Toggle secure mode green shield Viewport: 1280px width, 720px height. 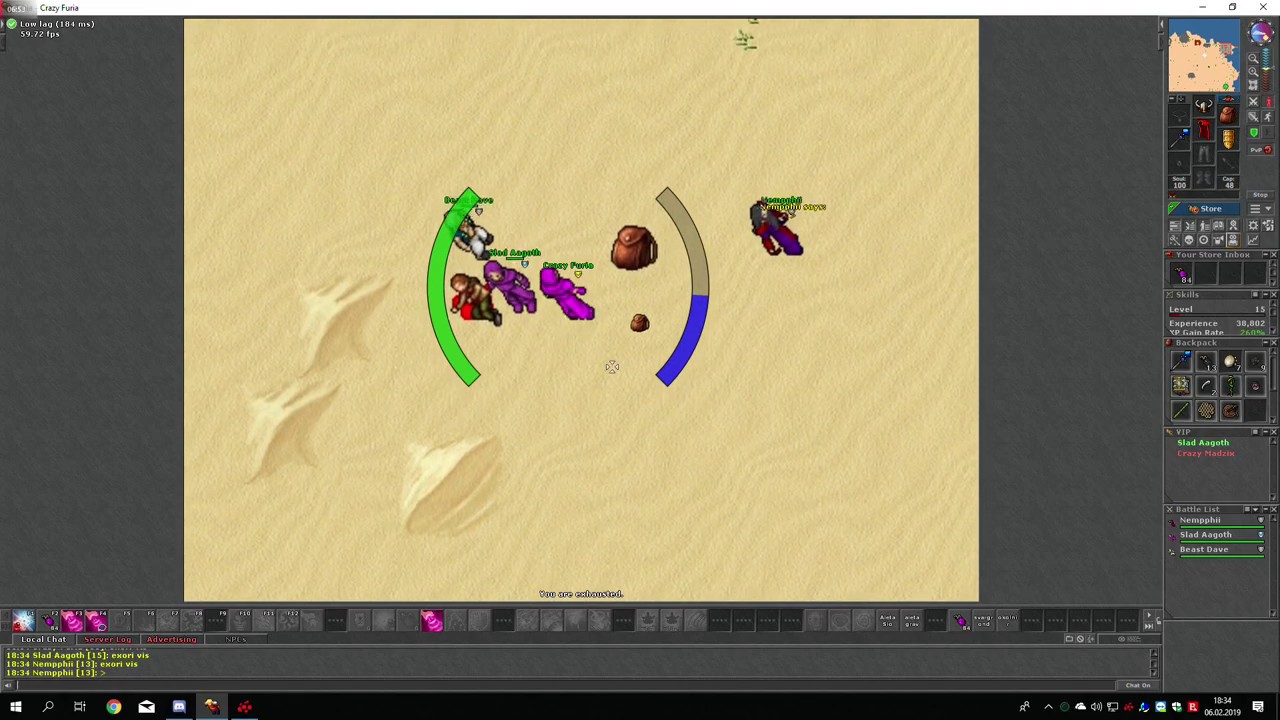pos(1253,132)
